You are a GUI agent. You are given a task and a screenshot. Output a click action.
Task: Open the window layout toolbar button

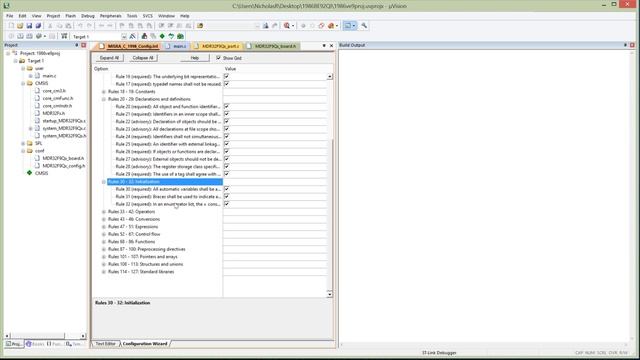[x=349, y=26]
